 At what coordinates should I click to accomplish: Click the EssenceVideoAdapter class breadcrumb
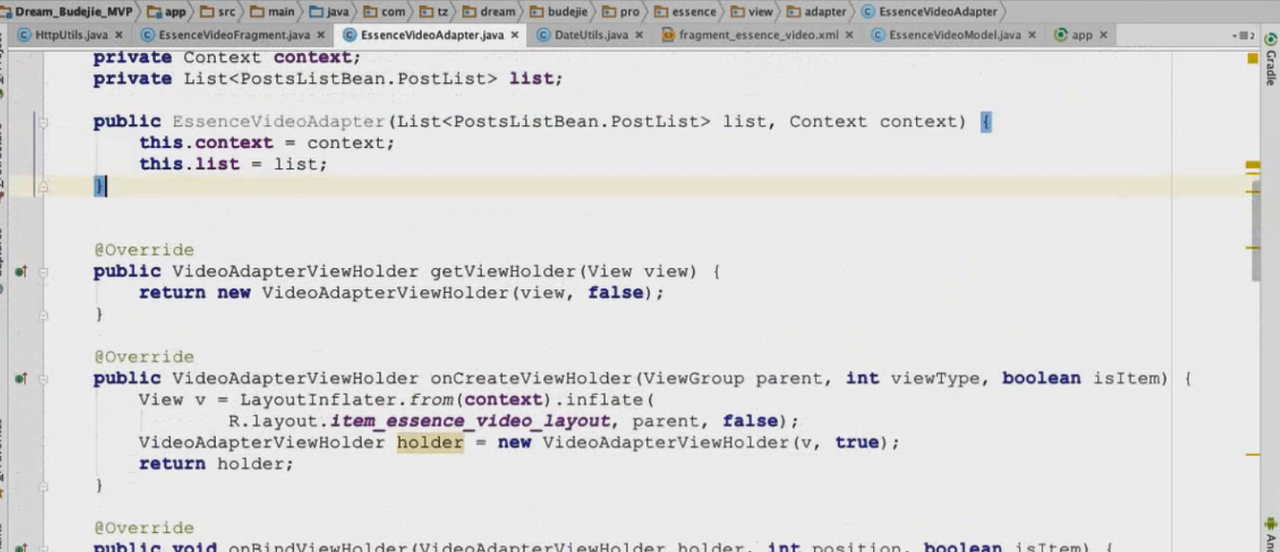click(928, 12)
